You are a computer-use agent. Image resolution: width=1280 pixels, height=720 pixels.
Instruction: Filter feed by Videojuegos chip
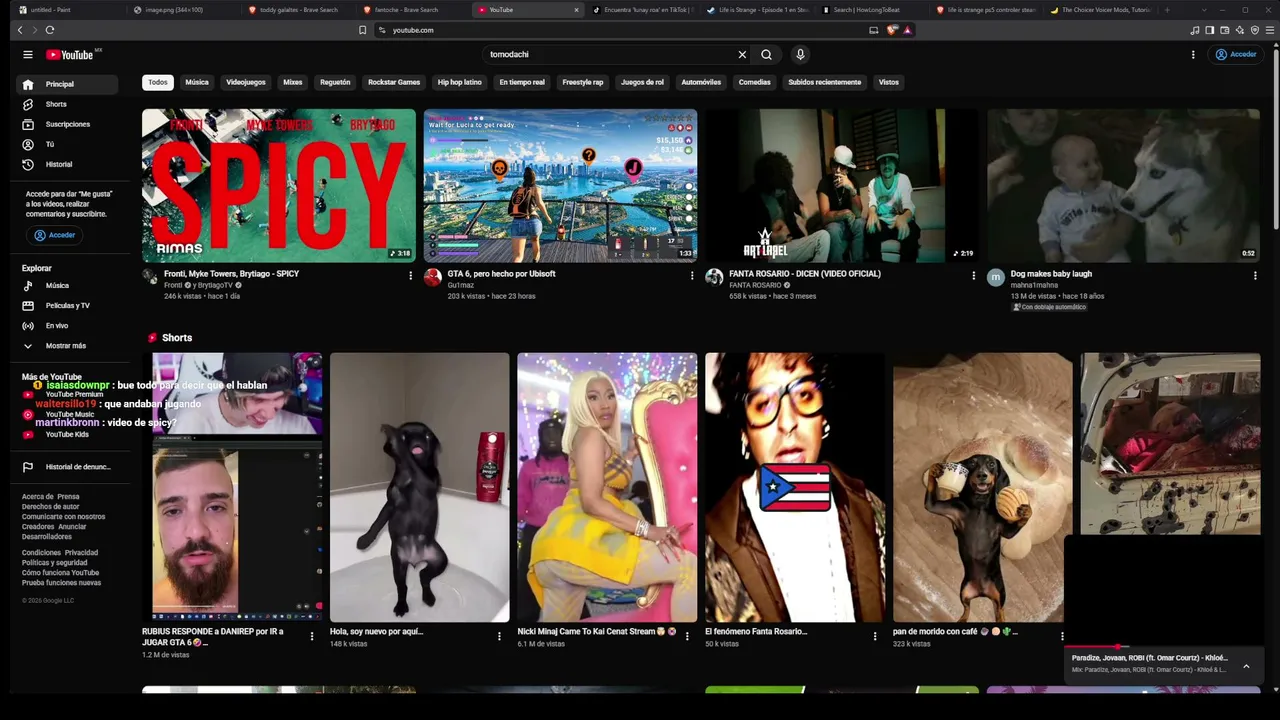coord(246,82)
